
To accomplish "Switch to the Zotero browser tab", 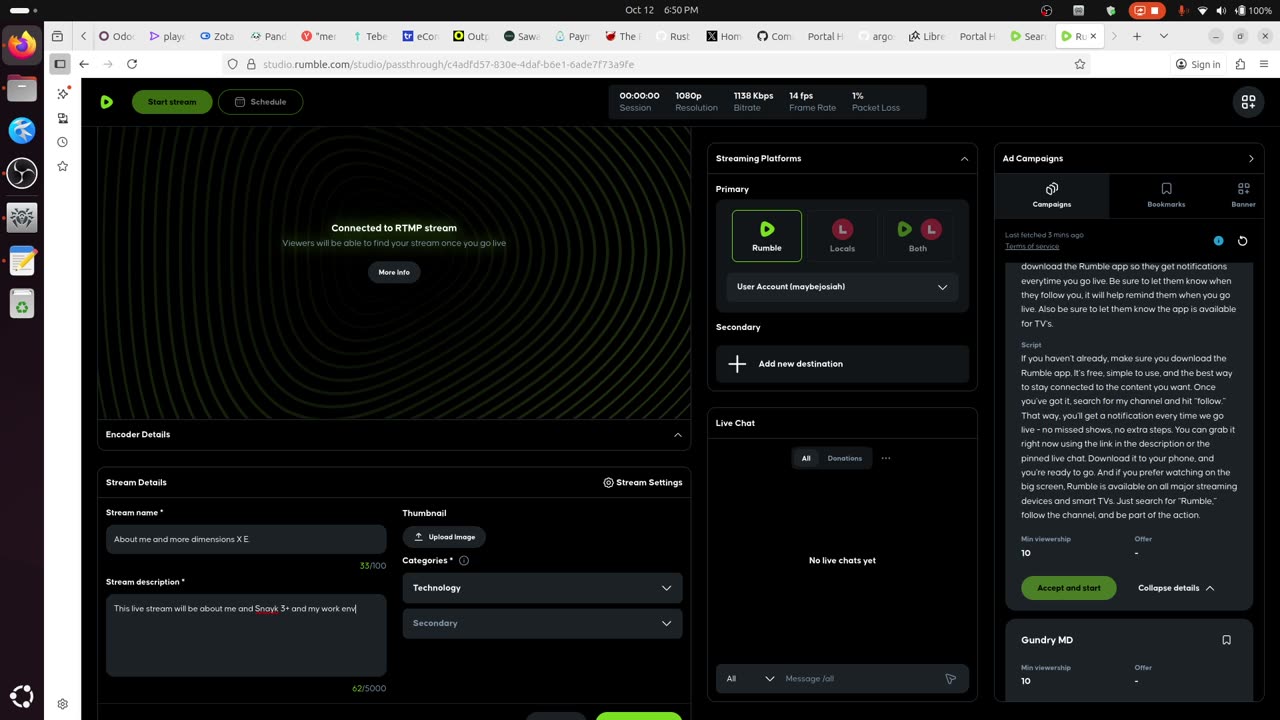I will (217, 36).
